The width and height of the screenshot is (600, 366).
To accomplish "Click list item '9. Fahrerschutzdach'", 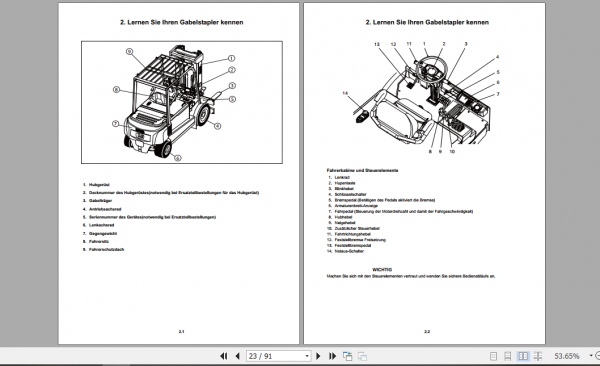I will point(104,250).
